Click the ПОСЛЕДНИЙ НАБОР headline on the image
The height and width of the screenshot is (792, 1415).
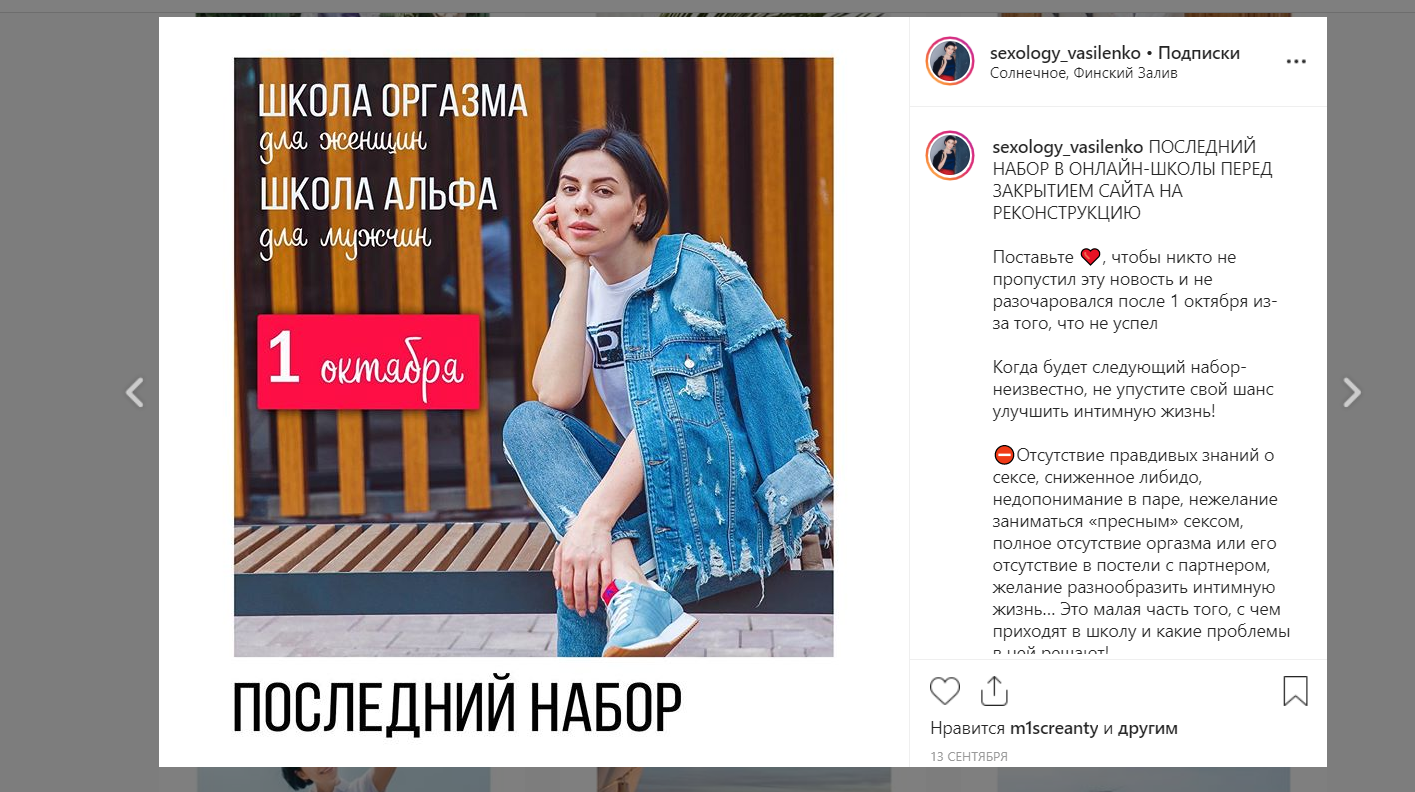457,708
